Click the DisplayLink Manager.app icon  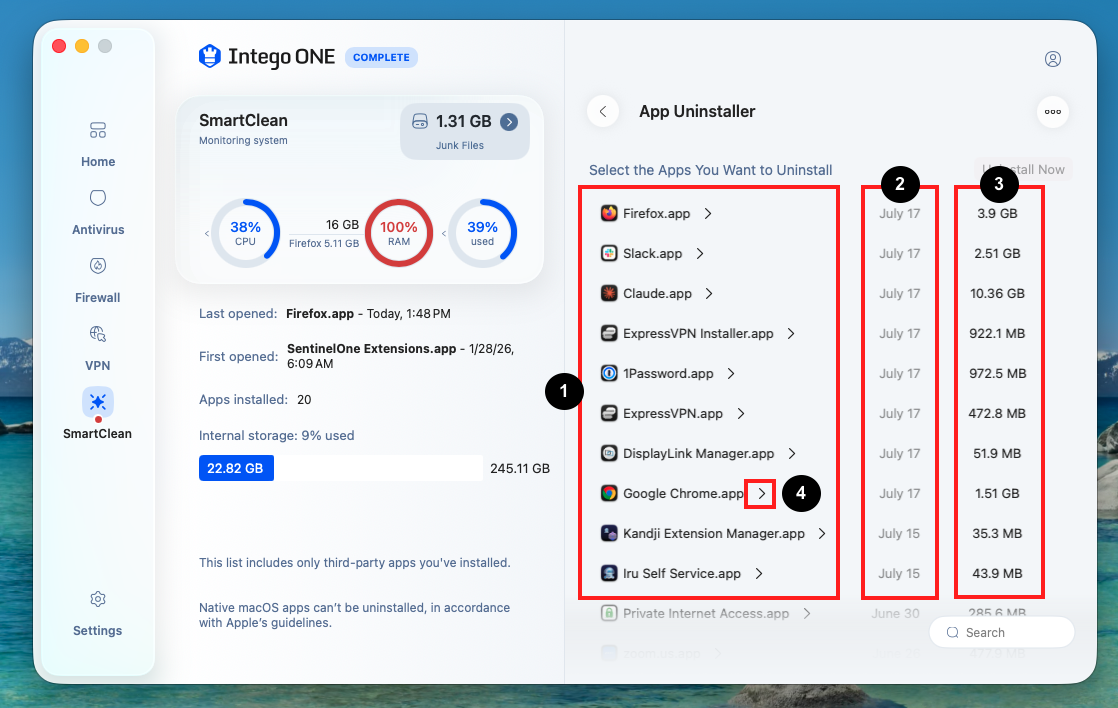[609, 453]
